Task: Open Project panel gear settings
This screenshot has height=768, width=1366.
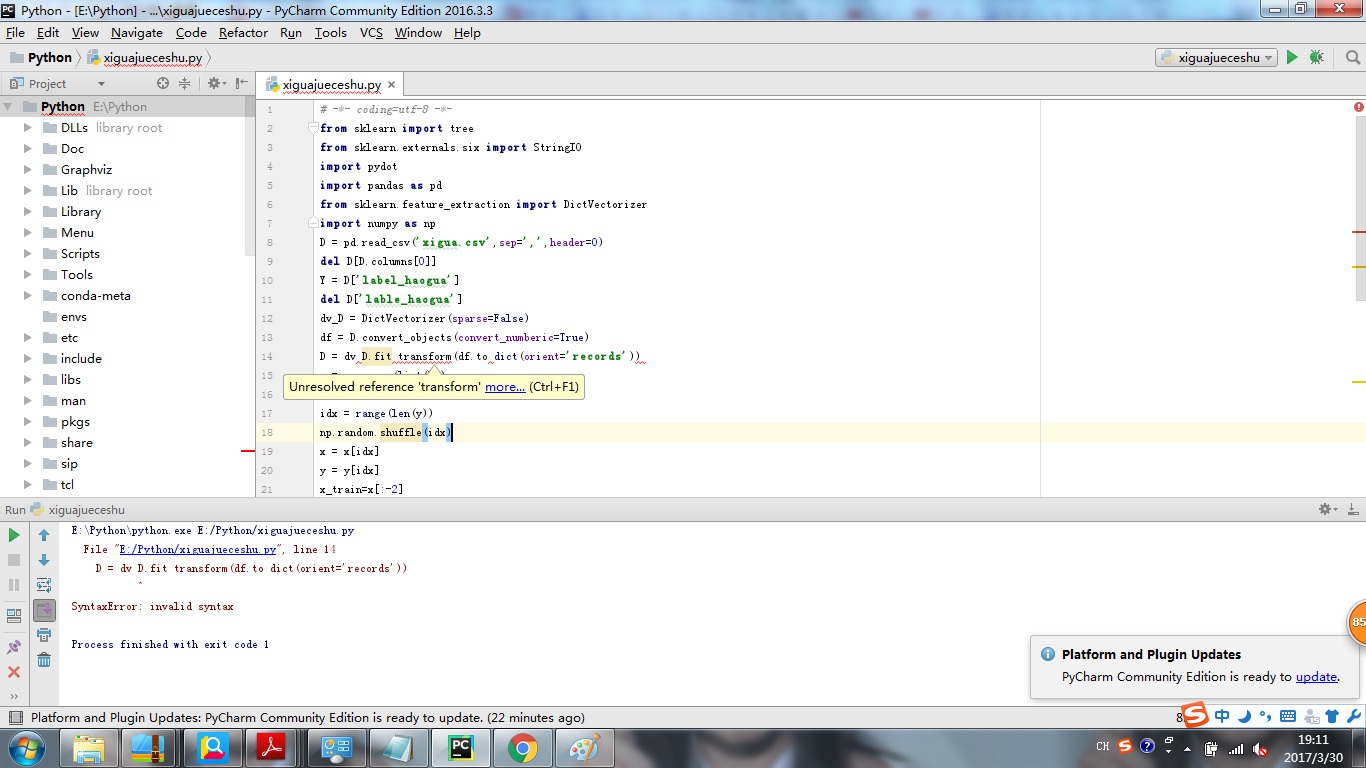Action: coord(215,83)
